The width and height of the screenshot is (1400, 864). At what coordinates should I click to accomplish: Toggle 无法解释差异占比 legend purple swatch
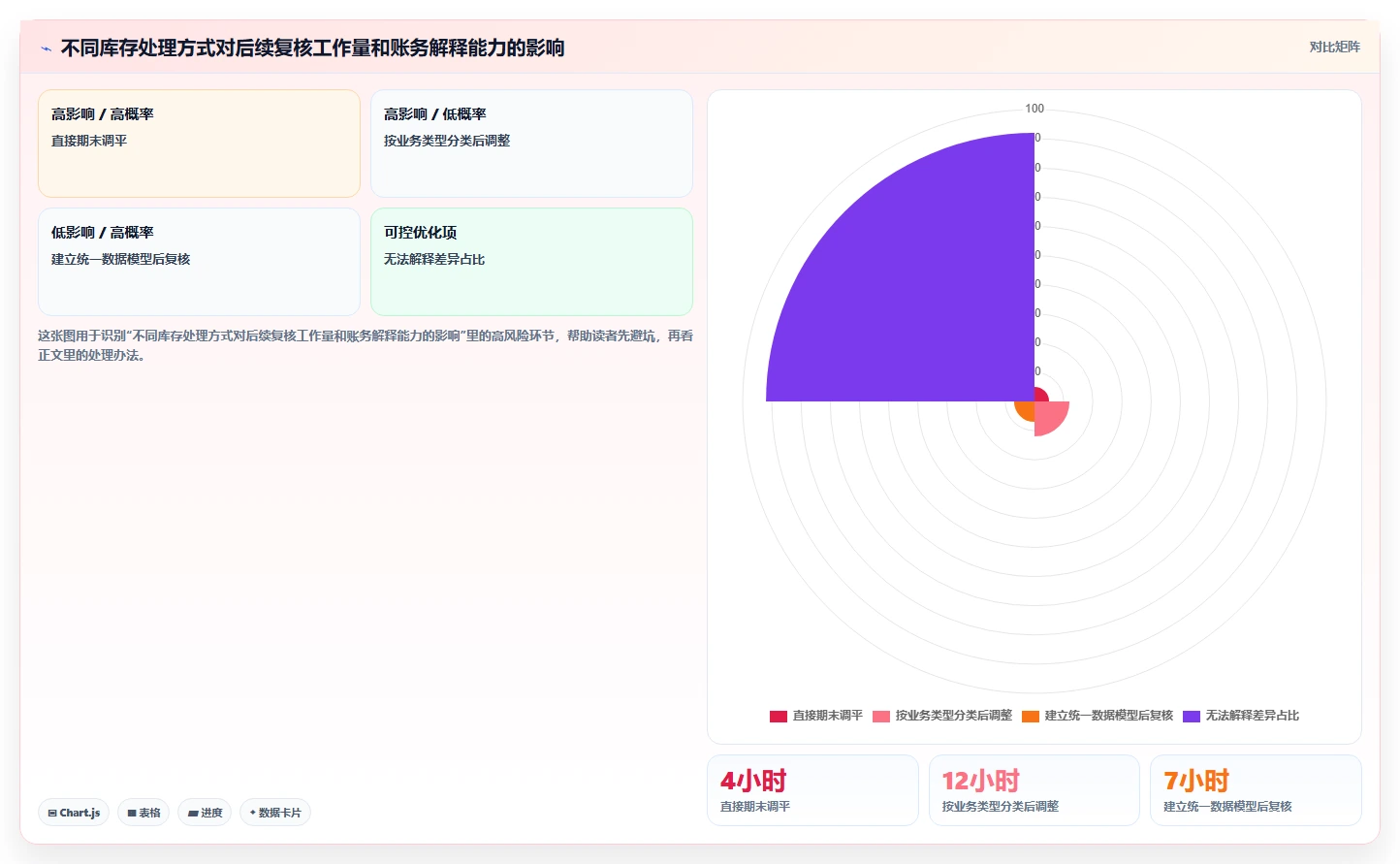(x=1191, y=717)
